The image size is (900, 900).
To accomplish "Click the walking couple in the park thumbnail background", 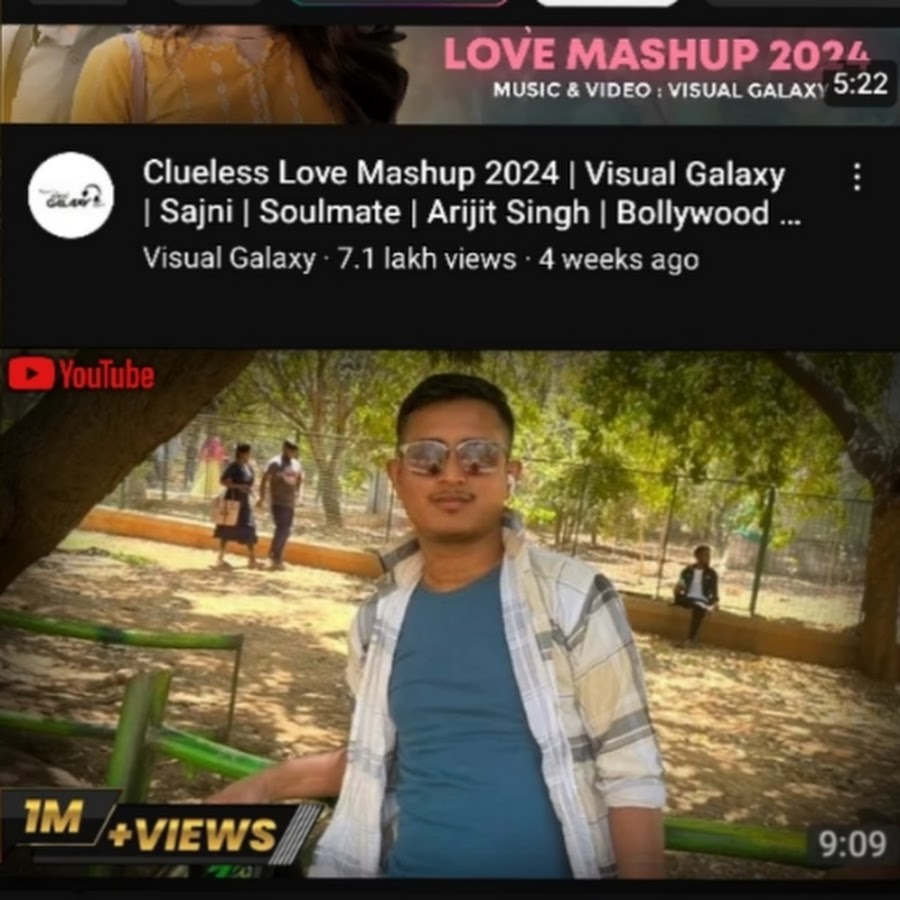I will (x=258, y=505).
